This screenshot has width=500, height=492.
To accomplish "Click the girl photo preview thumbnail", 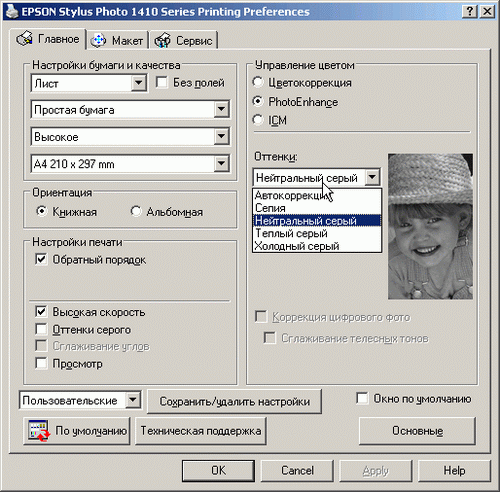I will pyautogui.click(x=430, y=226).
